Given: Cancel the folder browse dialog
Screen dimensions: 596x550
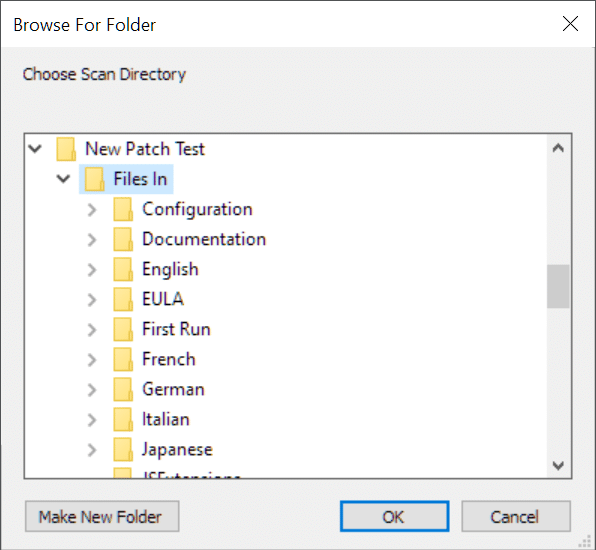Looking at the screenshot, I should [516, 517].
